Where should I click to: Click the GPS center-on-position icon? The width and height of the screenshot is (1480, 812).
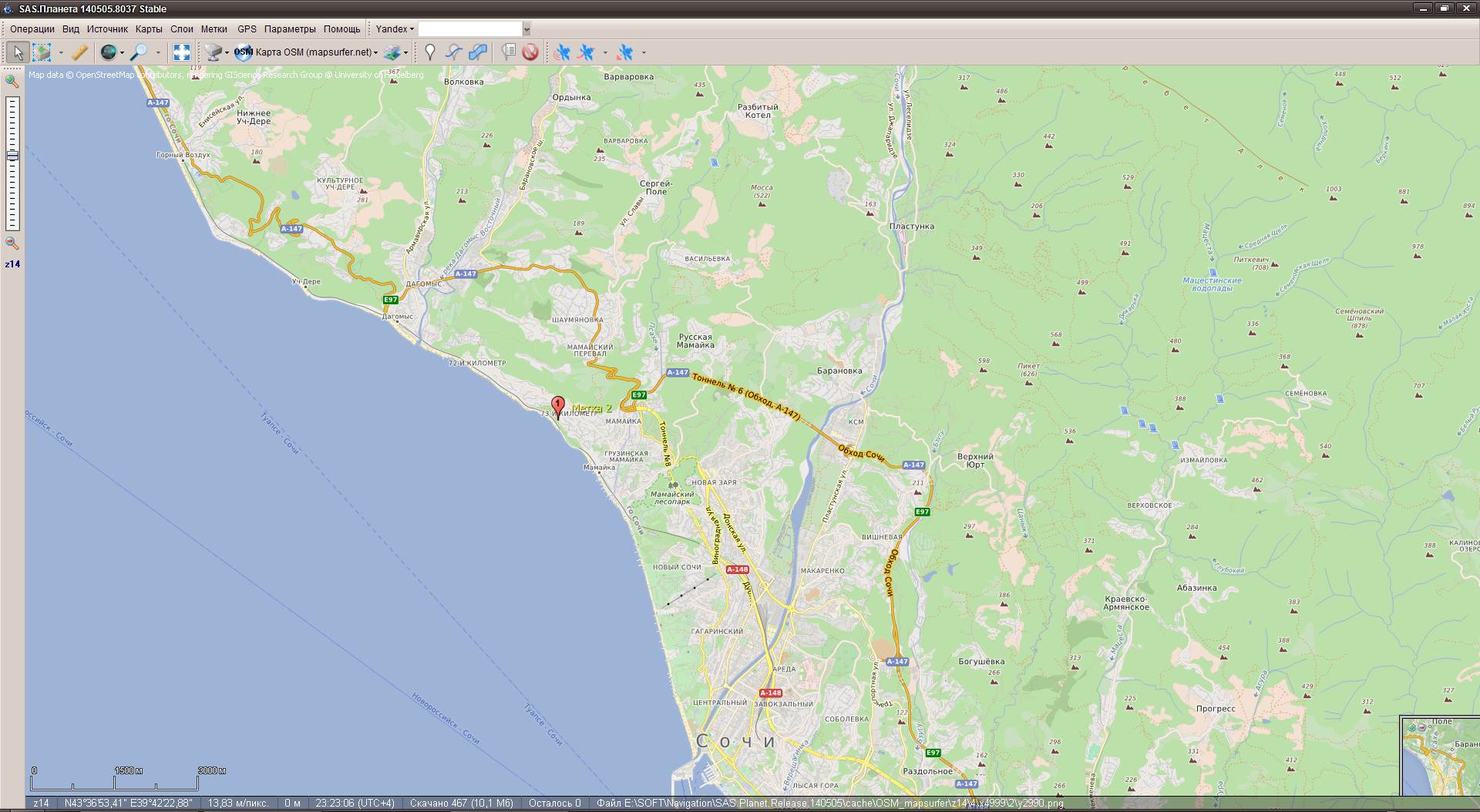tap(625, 52)
